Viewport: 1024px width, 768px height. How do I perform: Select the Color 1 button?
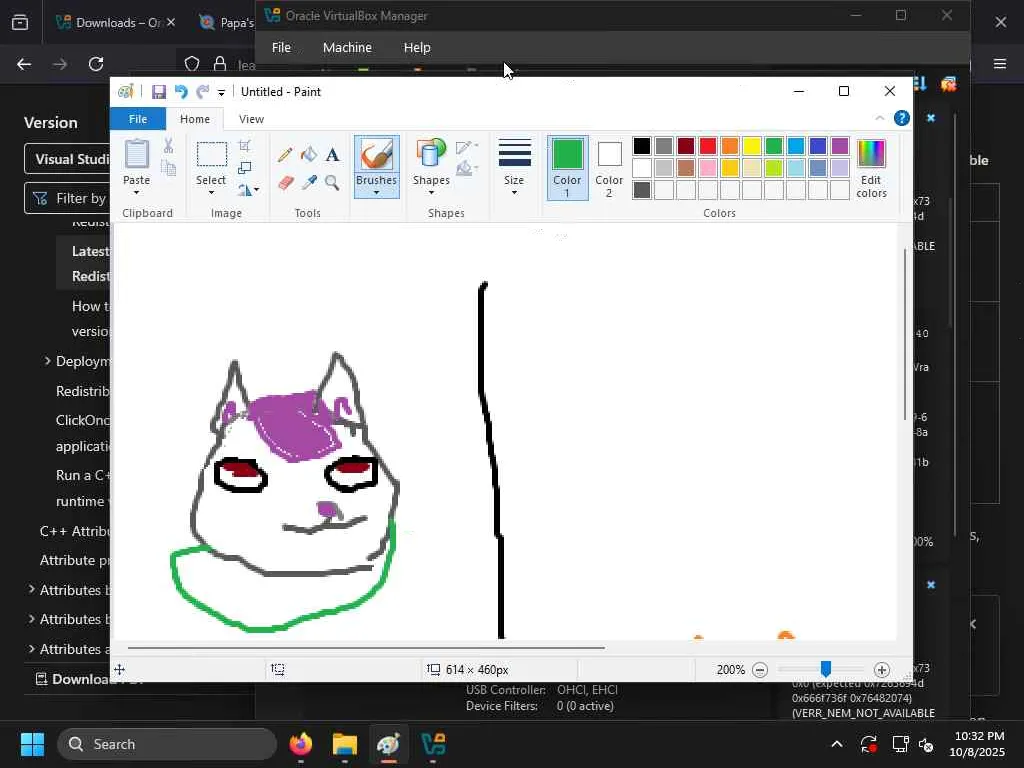568,167
